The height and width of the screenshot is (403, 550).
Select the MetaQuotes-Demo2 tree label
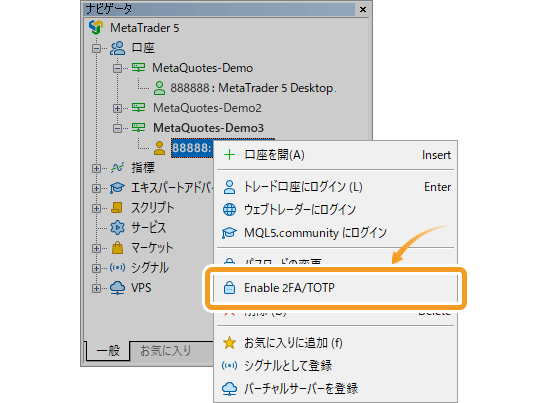pyautogui.click(x=207, y=108)
